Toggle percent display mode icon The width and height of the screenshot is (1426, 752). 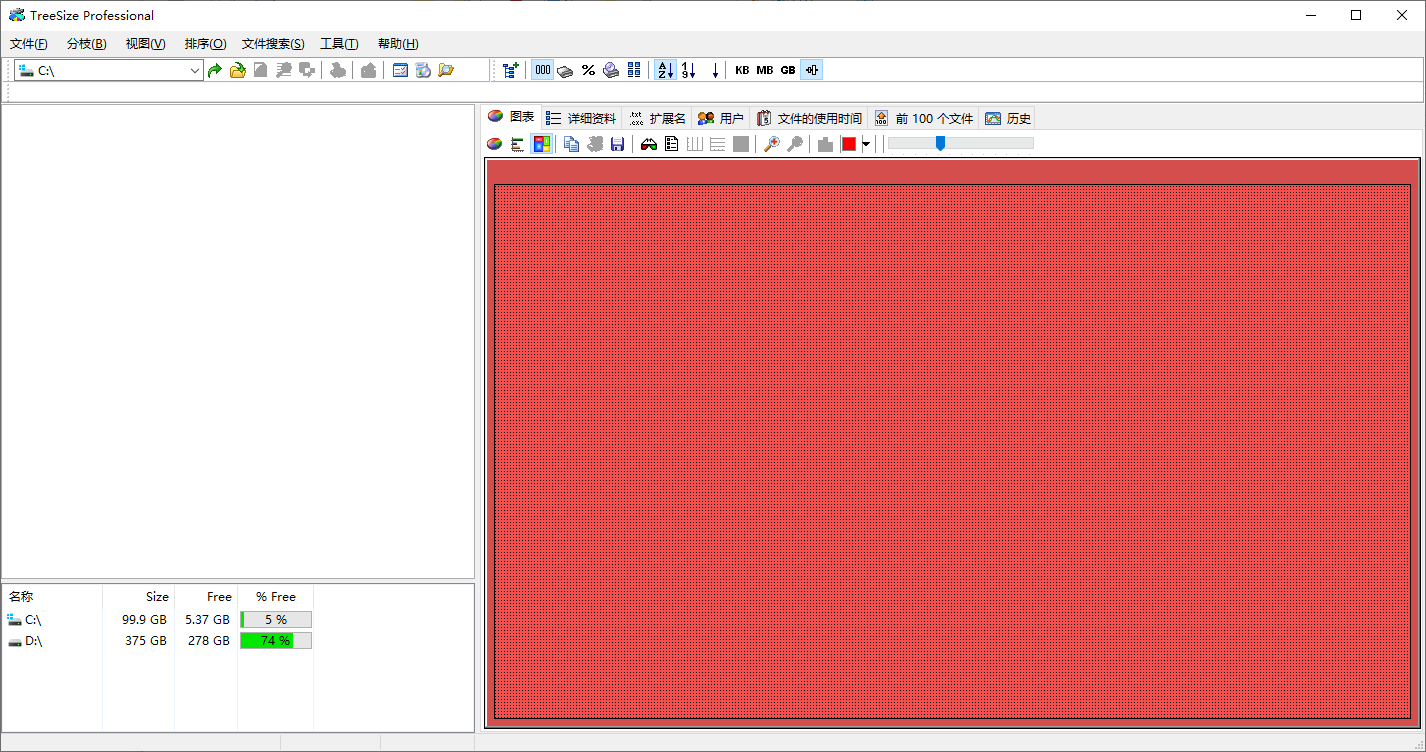pos(588,70)
